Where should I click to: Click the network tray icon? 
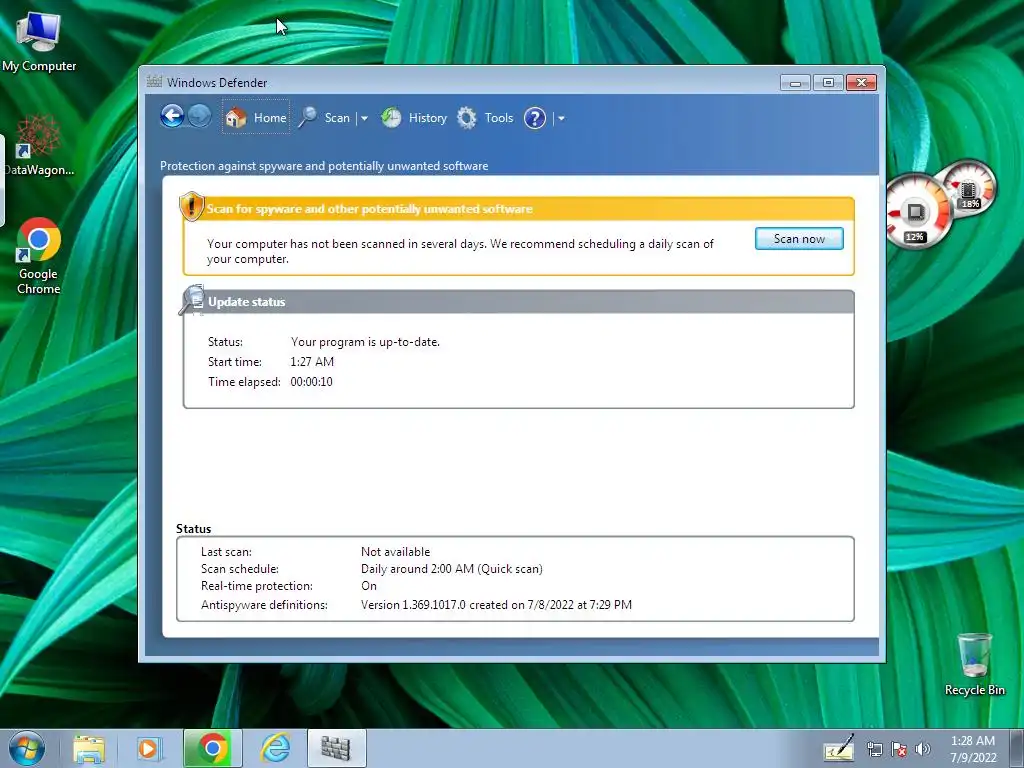point(874,749)
